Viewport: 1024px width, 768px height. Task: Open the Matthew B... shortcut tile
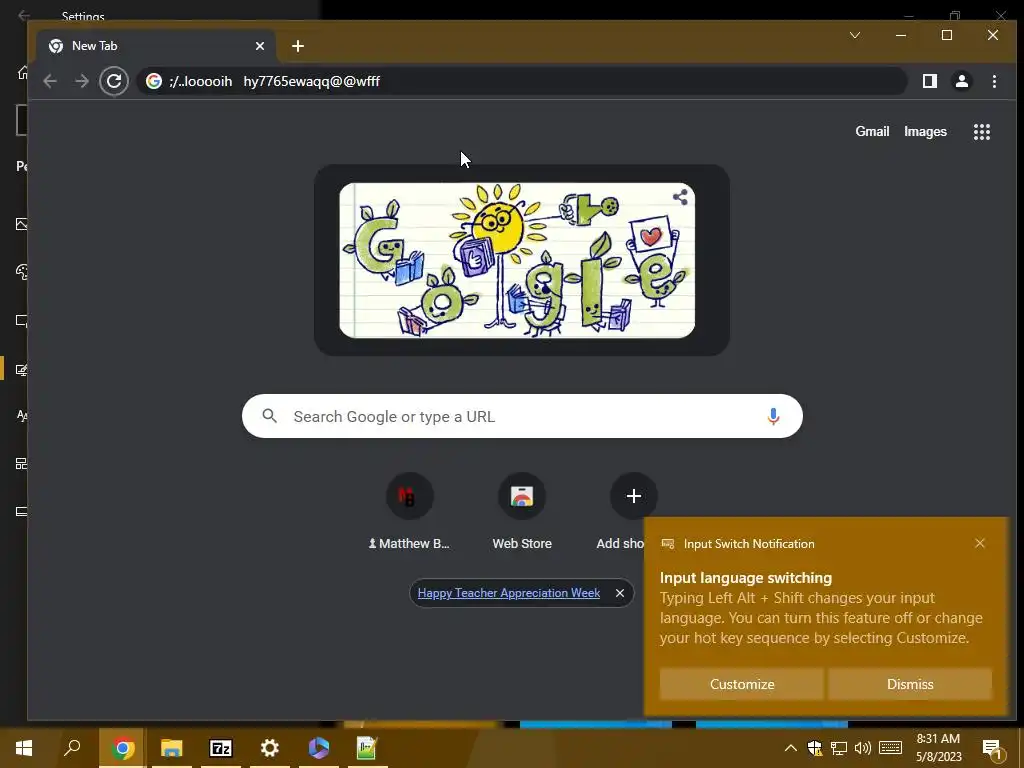(409, 512)
